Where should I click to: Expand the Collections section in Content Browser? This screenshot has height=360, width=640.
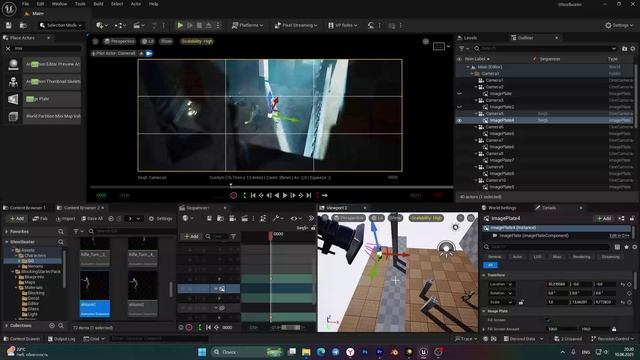(x=7, y=326)
